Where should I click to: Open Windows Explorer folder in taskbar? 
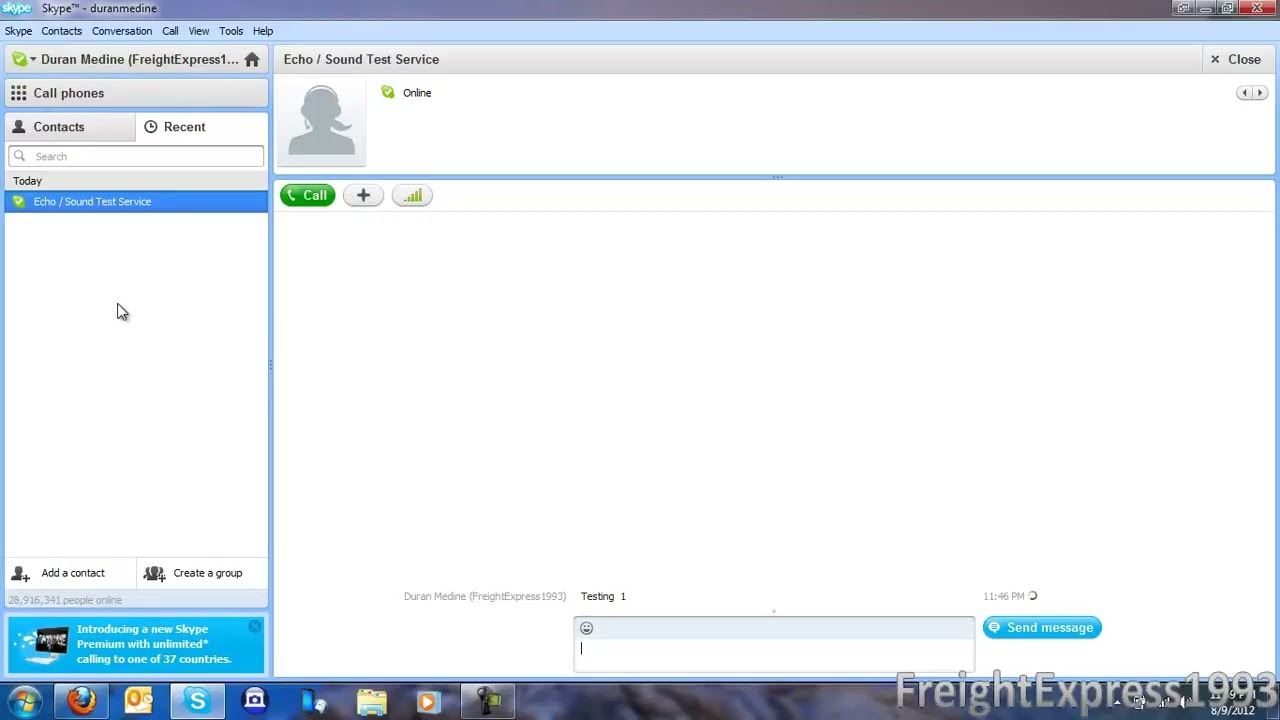371,702
